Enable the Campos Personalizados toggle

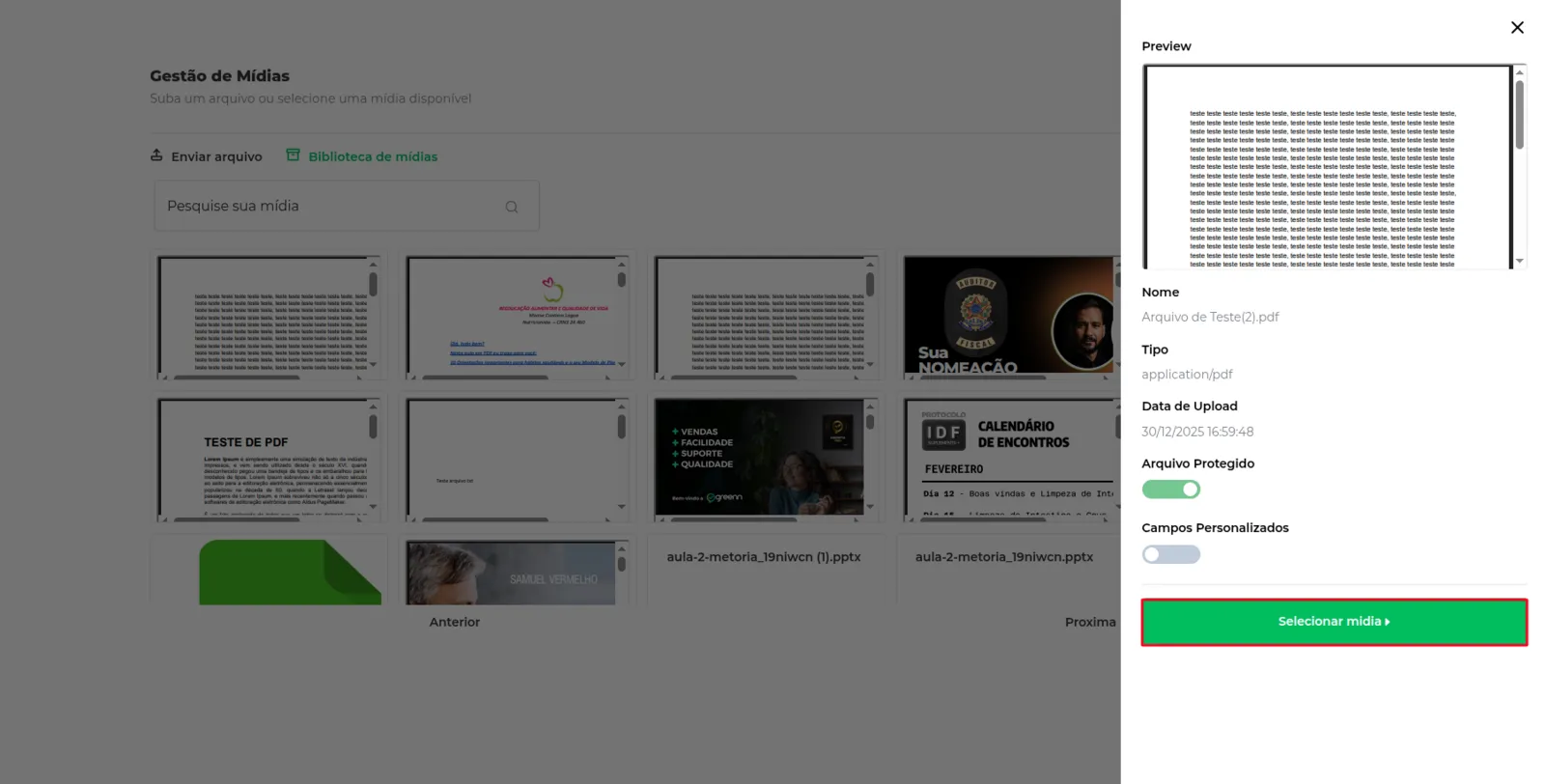point(1170,554)
